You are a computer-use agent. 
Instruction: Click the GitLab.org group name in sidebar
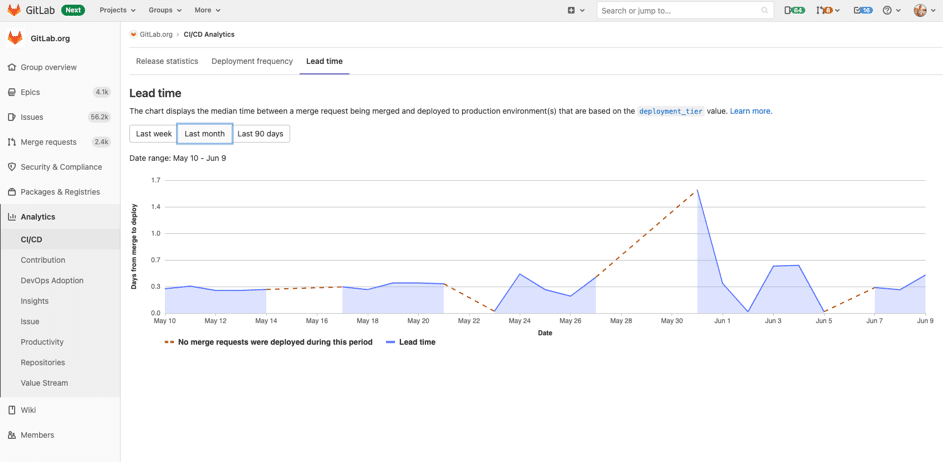click(x=51, y=38)
